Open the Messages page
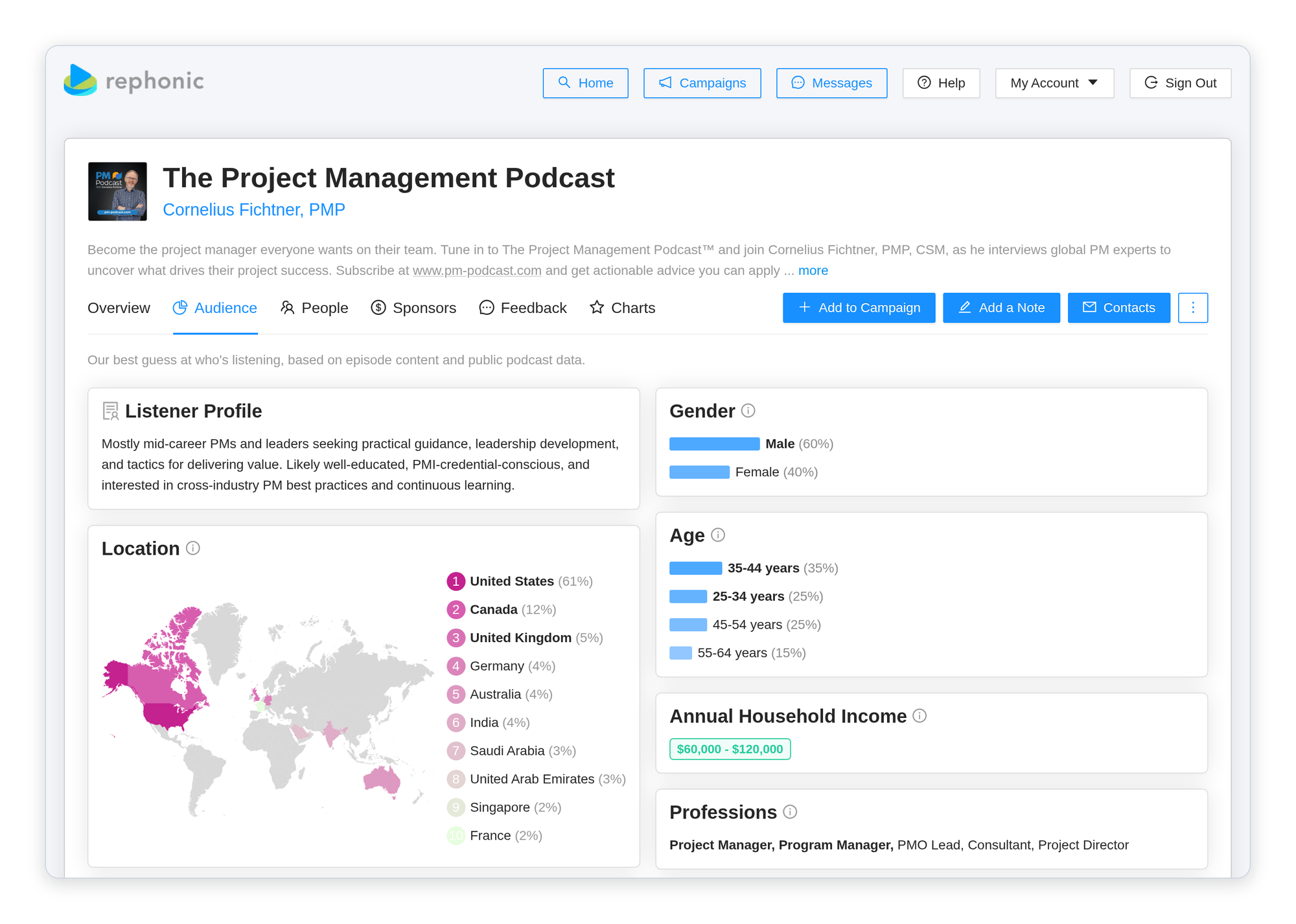1296x924 pixels. coord(831,83)
